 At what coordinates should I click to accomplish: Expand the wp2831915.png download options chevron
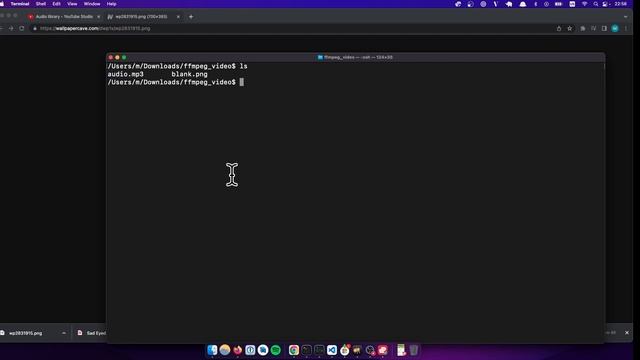coord(64,333)
